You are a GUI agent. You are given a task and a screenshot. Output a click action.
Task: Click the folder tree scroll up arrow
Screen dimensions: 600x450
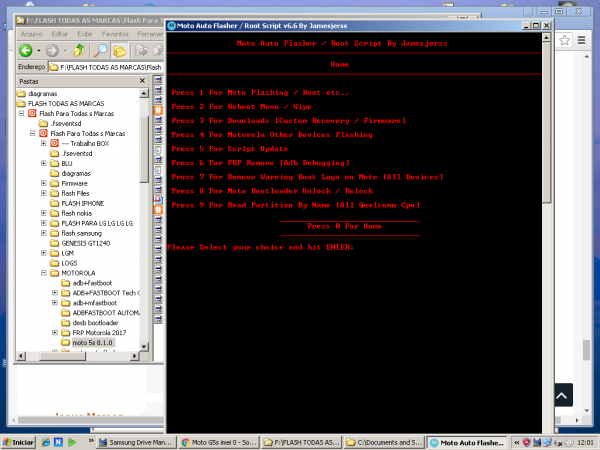tap(144, 93)
